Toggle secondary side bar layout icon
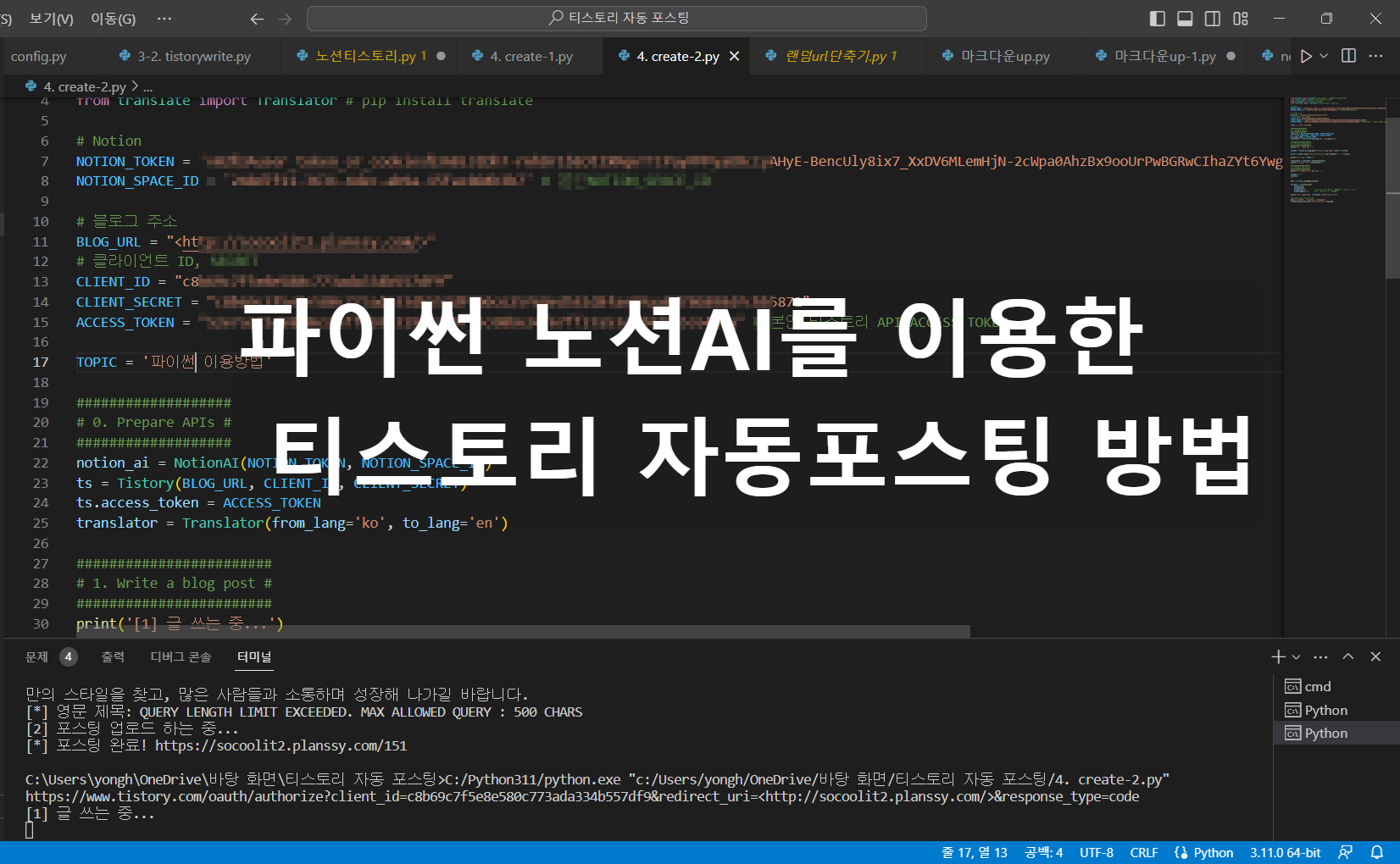 tap(1213, 19)
